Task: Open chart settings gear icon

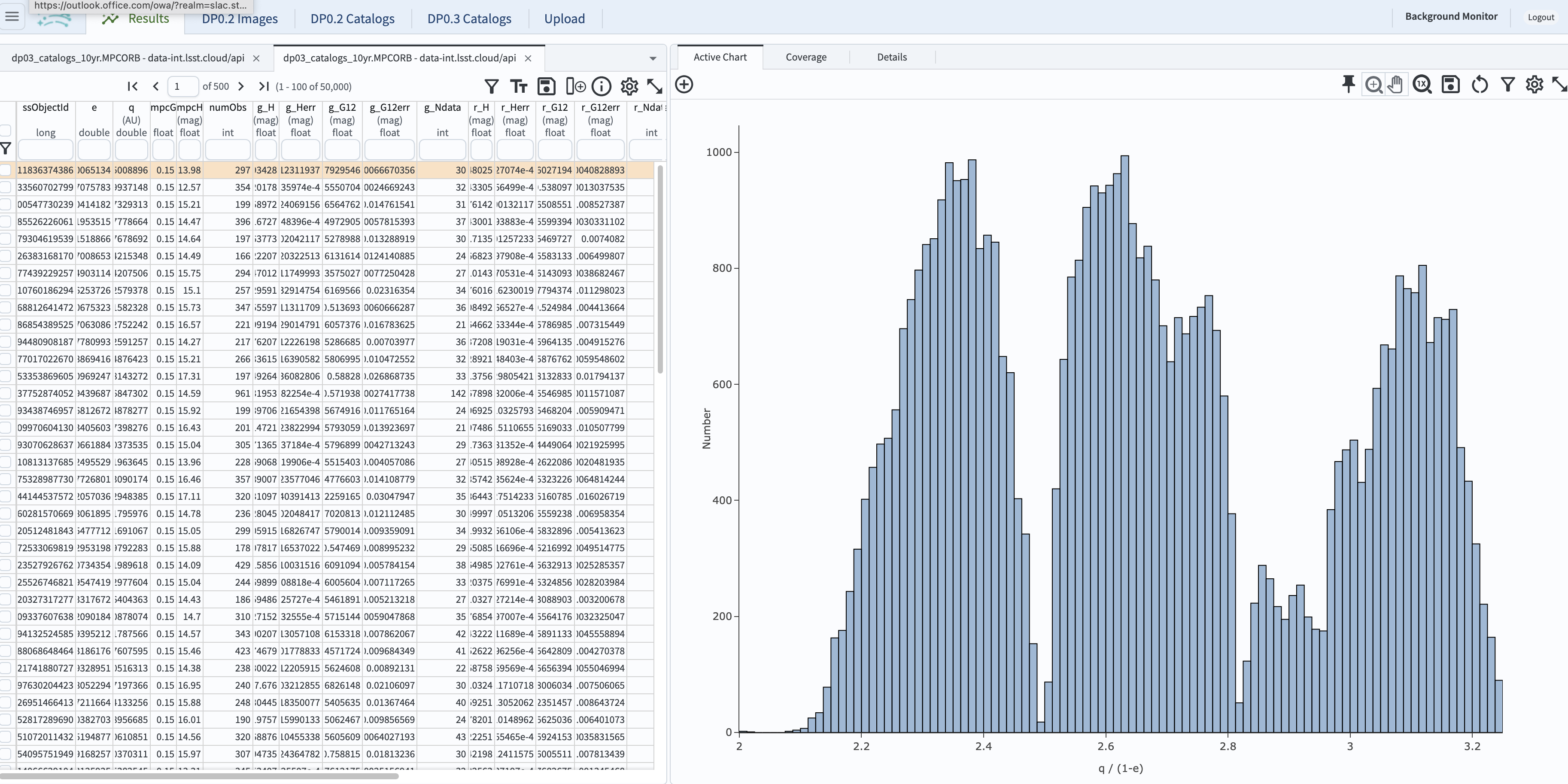Action: (1535, 84)
